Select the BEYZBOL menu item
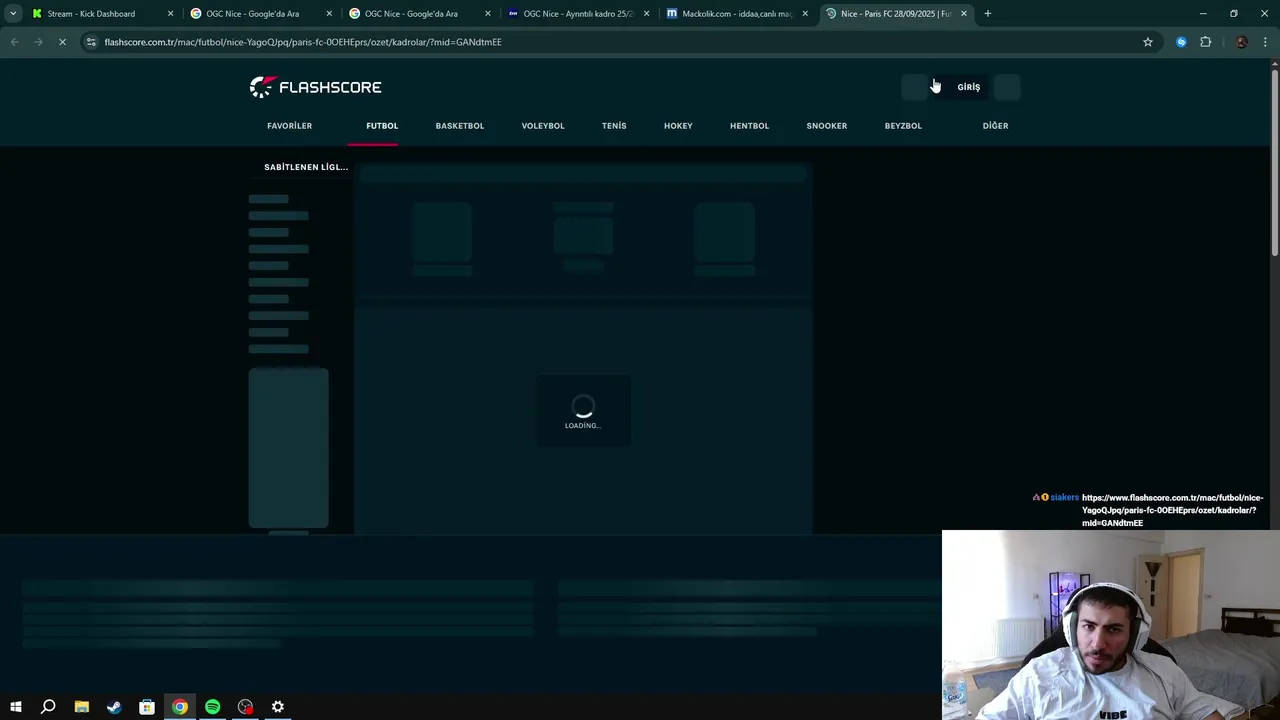This screenshot has height=720, width=1280. click(903, 126)
